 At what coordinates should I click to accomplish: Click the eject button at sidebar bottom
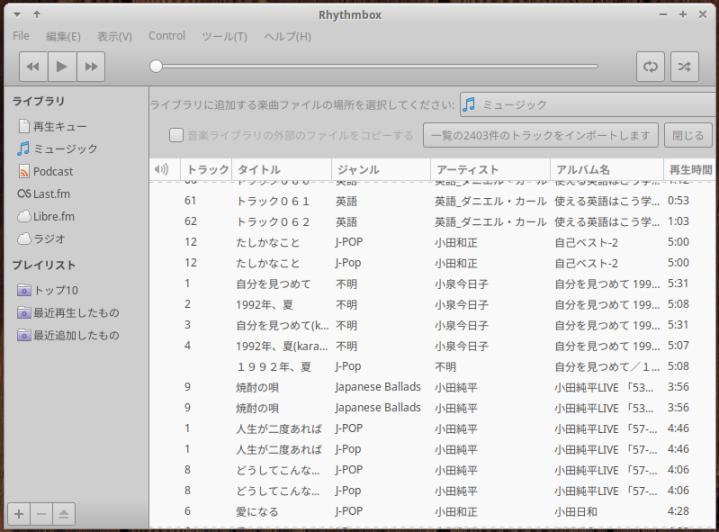click(x=64, y=514)
